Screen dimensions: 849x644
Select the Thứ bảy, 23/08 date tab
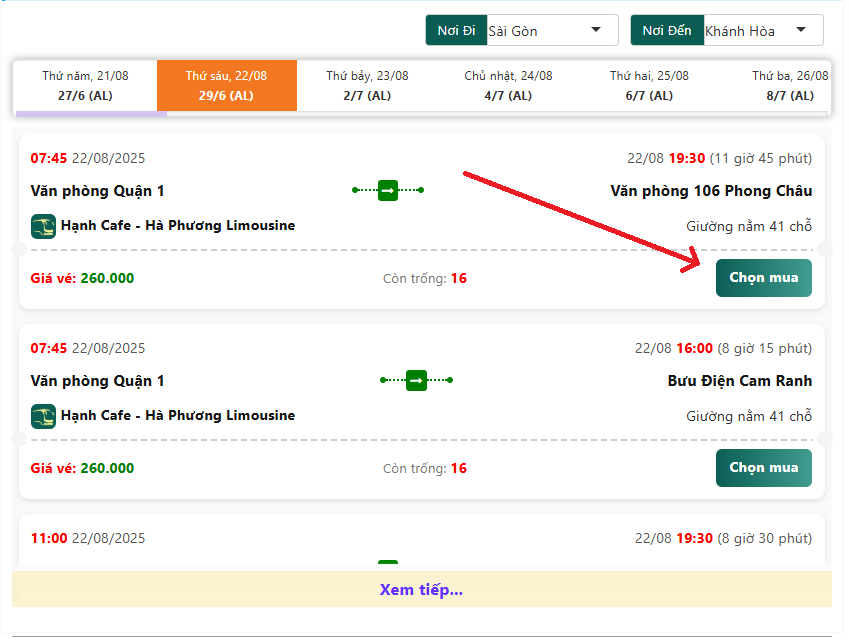tap(367, 86)
